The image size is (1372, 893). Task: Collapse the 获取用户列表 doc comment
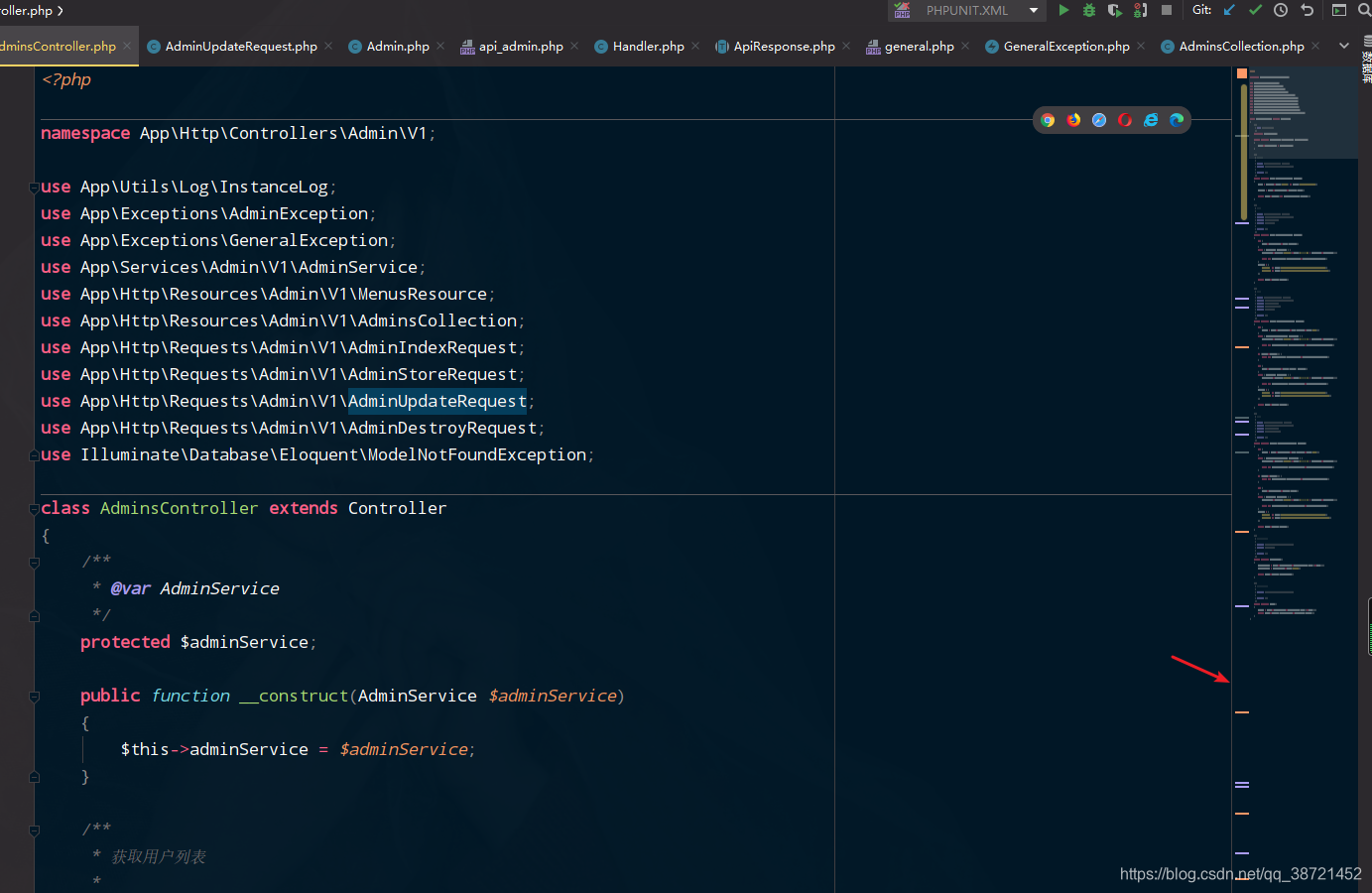point(34,830)
